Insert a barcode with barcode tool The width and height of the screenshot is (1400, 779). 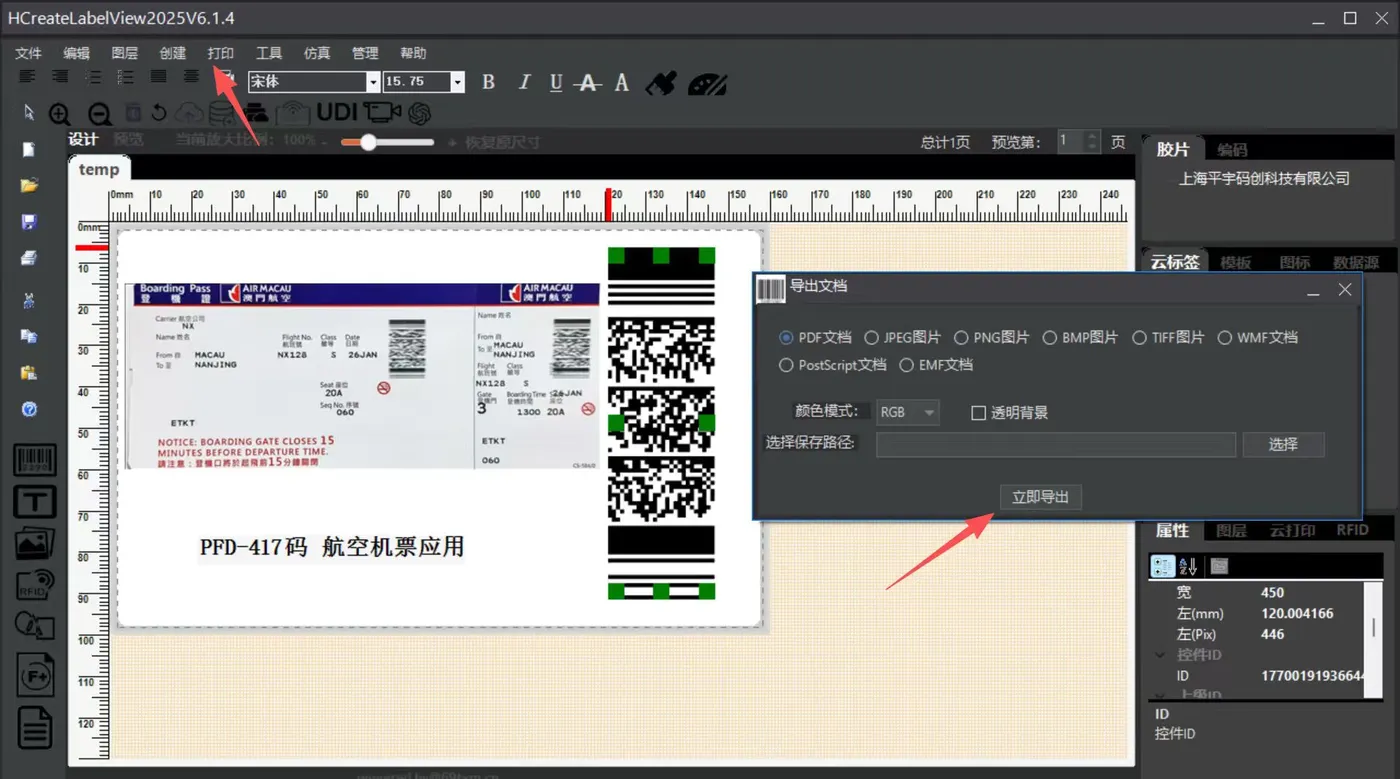click(34, 461)
